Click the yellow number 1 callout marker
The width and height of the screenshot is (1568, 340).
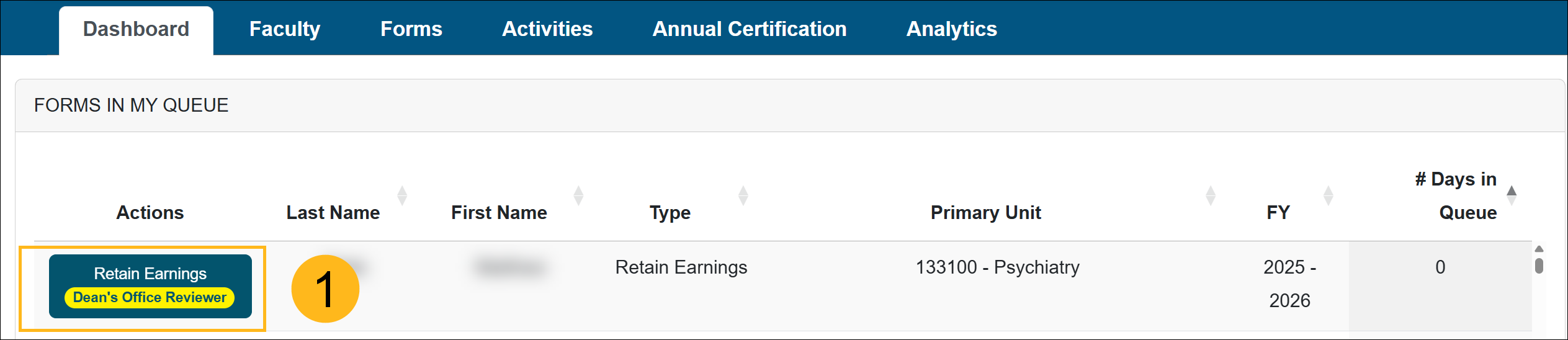click(325, 289)
